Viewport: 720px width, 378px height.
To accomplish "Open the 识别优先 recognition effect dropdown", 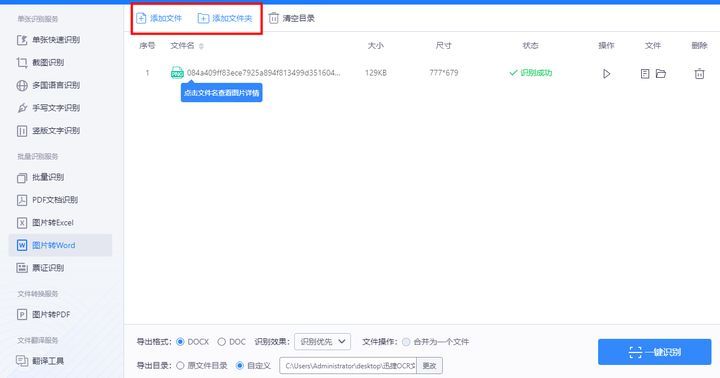I will pos(322,342).
